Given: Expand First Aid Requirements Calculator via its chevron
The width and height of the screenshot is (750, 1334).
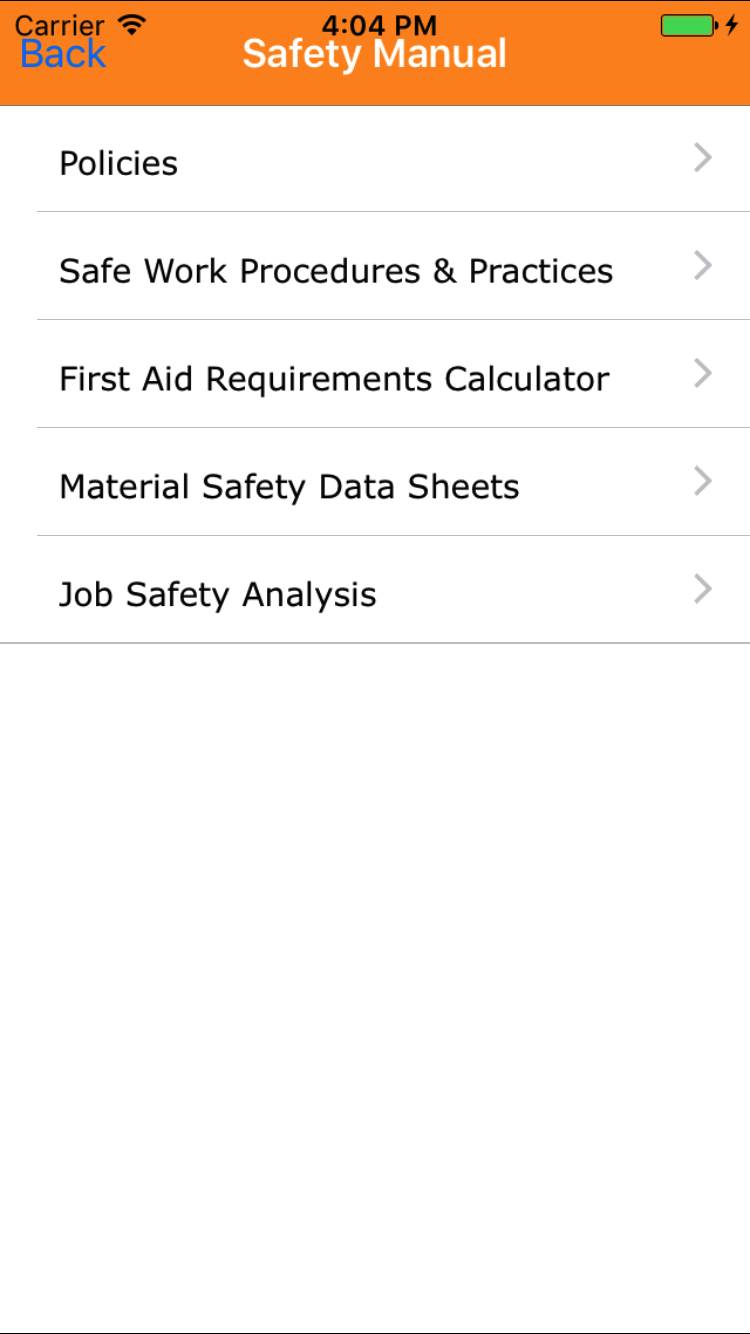Looking at the screenshot, I should (703, 374).
